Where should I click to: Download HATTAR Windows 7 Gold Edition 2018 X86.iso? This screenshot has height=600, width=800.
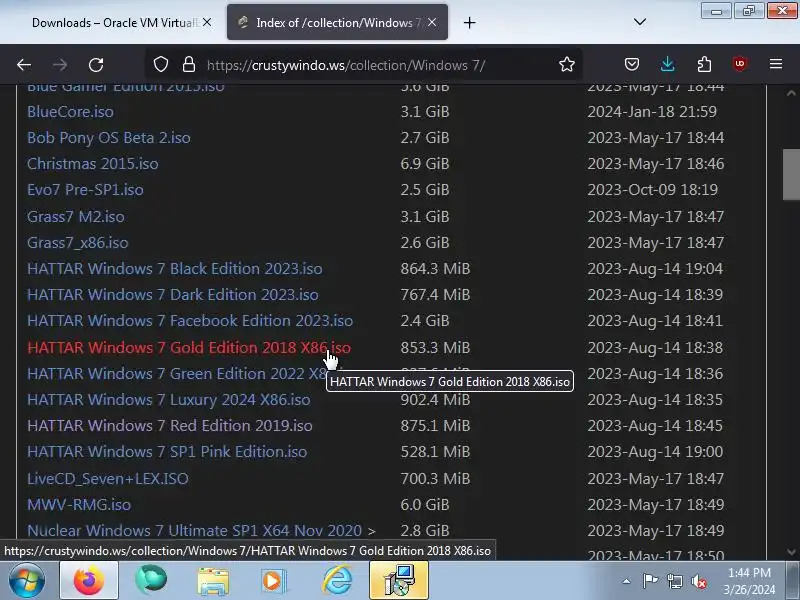189,348
